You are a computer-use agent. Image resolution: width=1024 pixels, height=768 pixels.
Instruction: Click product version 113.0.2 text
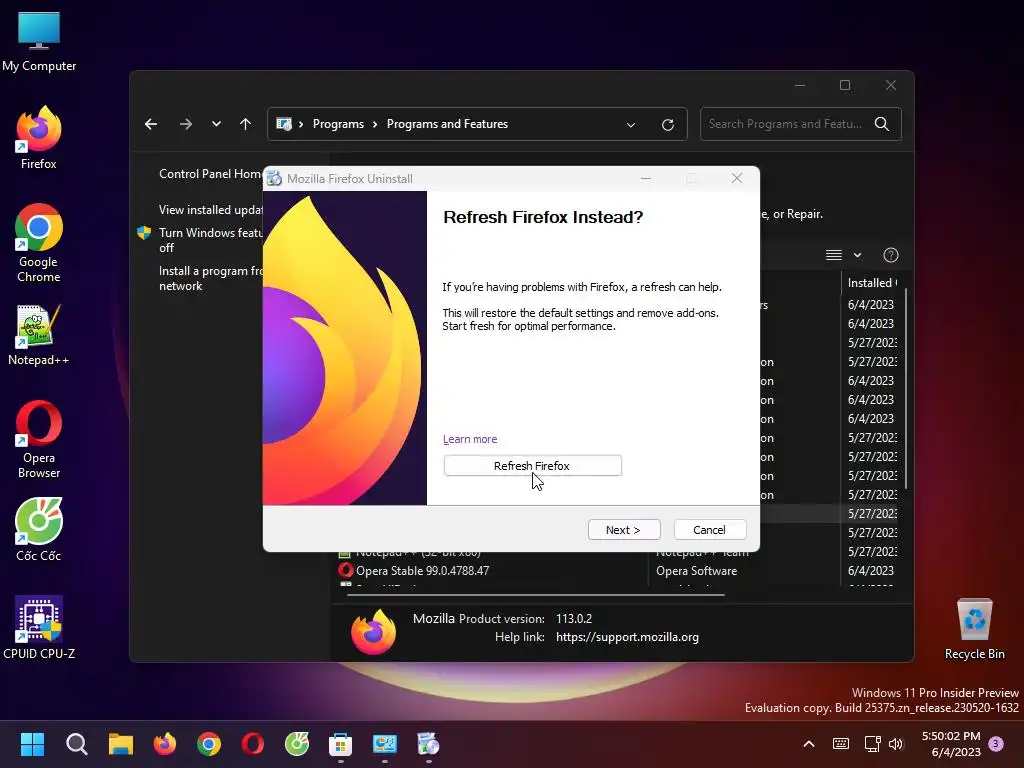click(x=574, y=618)
